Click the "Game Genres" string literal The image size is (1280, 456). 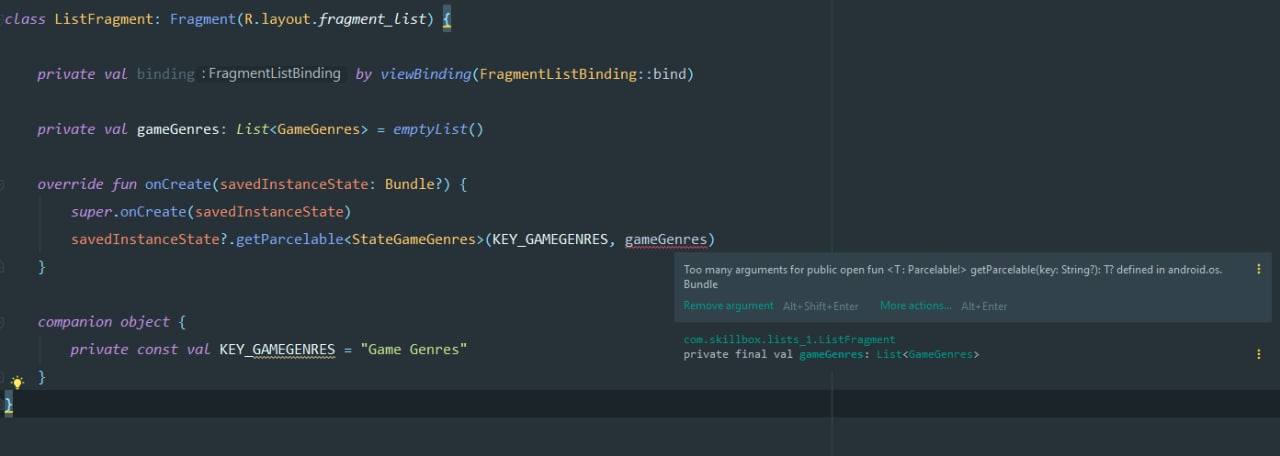(x=414, y=349)
